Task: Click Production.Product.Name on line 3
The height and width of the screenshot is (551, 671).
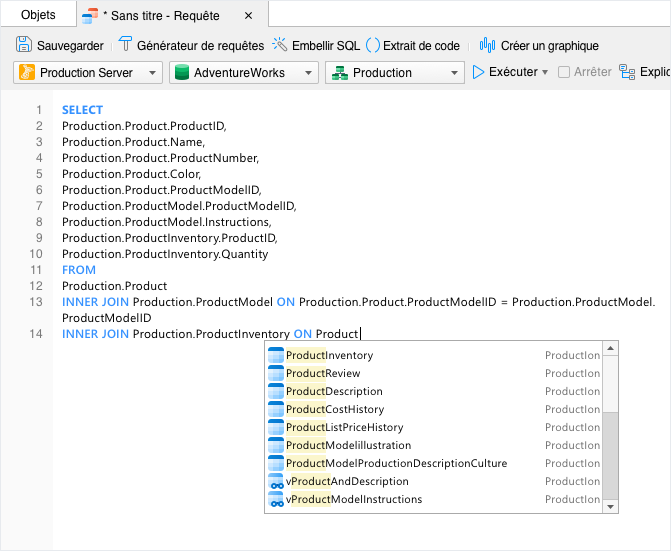Action: coord(133,142)
